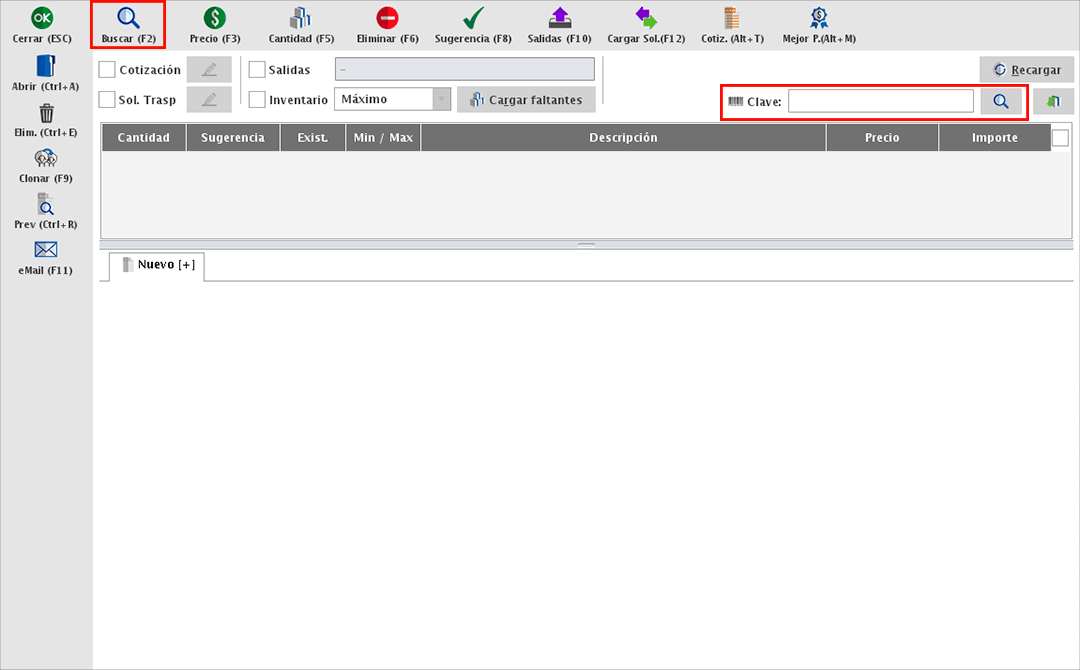Viewport: 1080px width, 670px height.
Task: Click the Recargar button
Action: (x=1026, y=70)
